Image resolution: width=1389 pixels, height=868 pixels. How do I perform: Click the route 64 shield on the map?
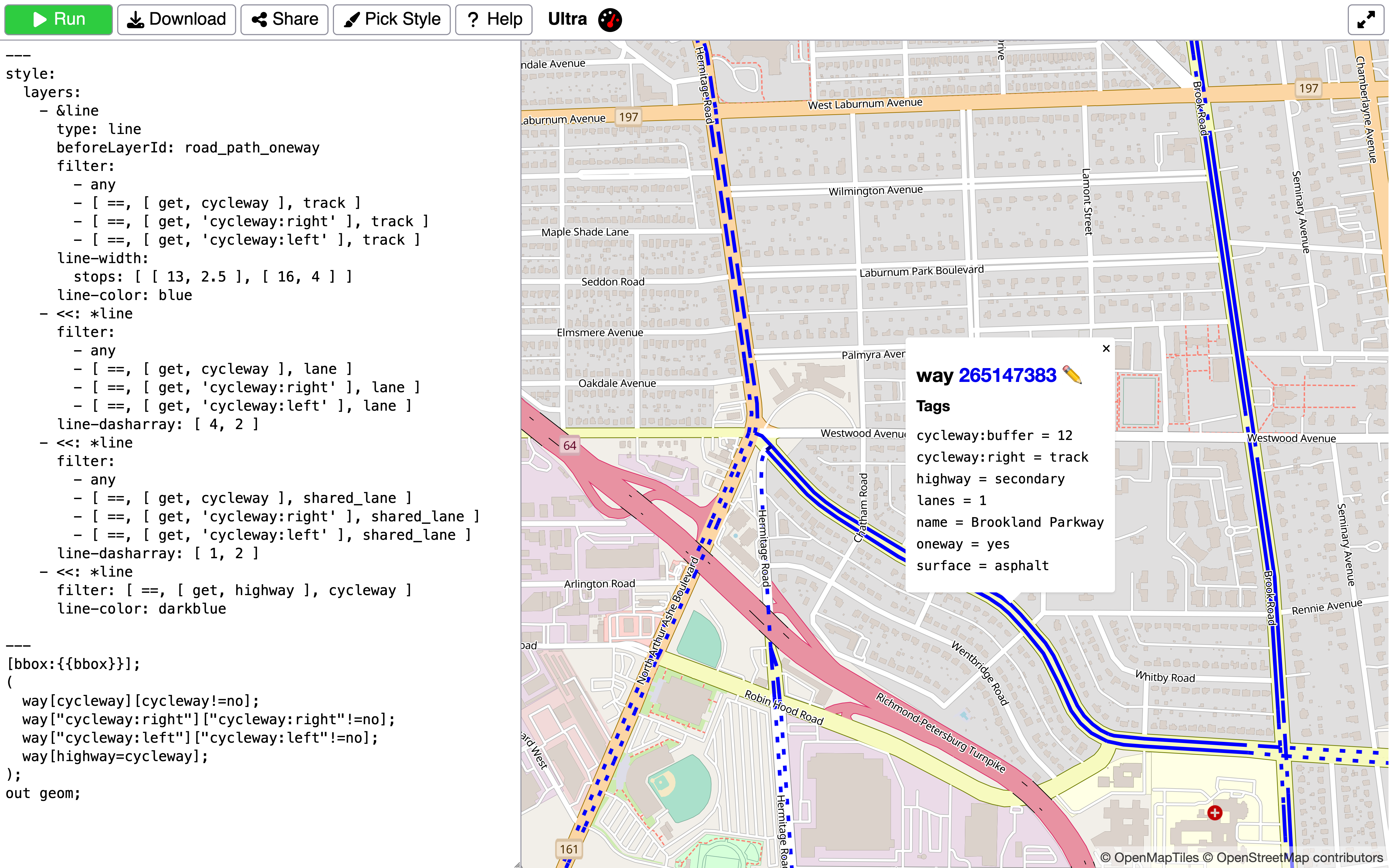tap(569, 445)
